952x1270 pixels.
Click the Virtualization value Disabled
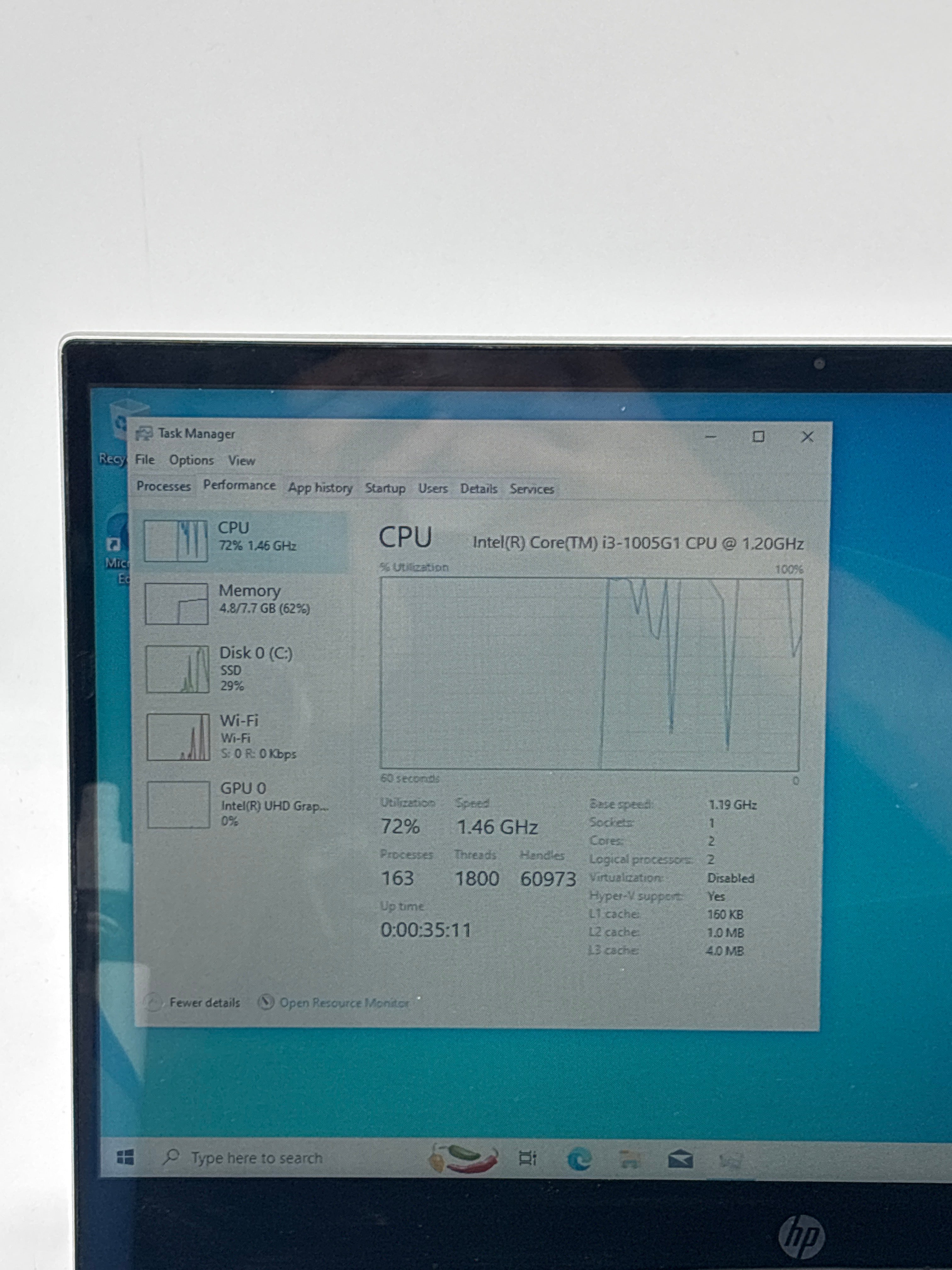click(730, 878)
